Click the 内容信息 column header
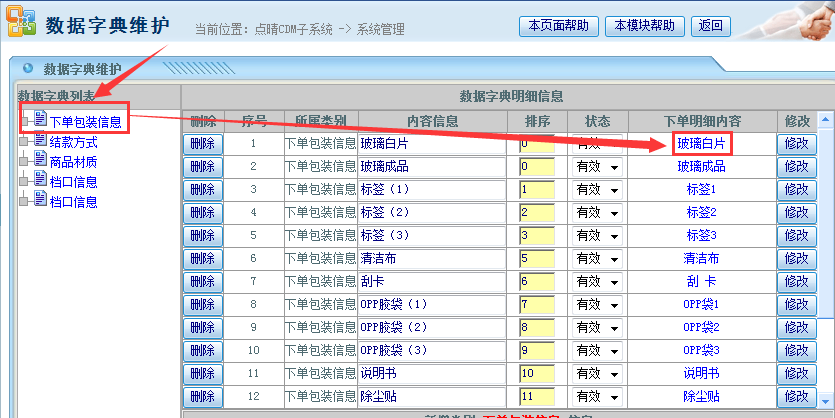This screenshot has width=835, height=418. tap(432, 121)
